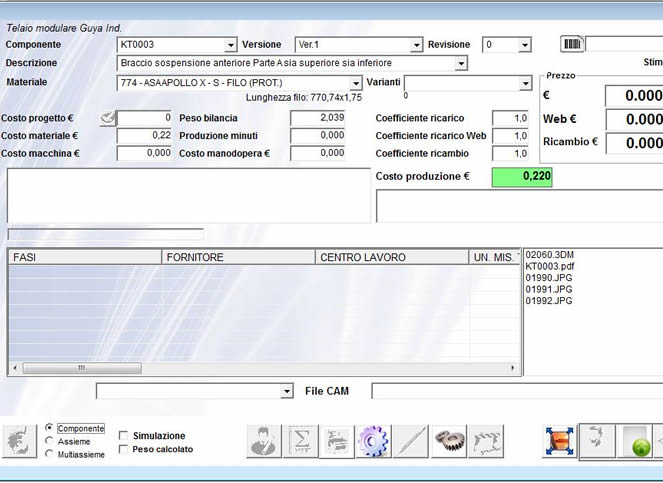Click the Costo macchina field
The width and height of the screenshot is (663, 483).
click(x=144, y=154)
